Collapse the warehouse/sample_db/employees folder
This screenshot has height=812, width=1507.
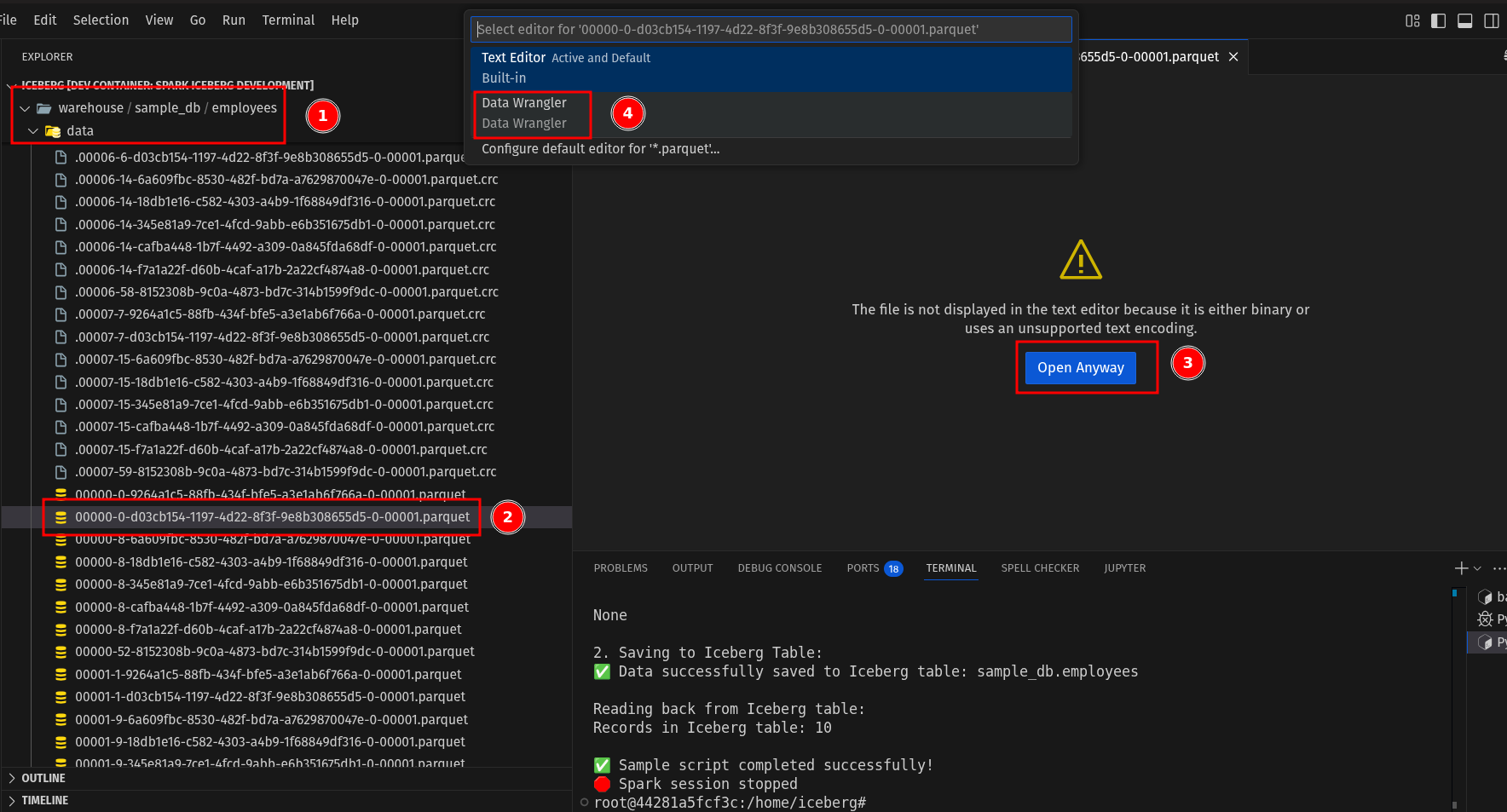click(26, 108)
